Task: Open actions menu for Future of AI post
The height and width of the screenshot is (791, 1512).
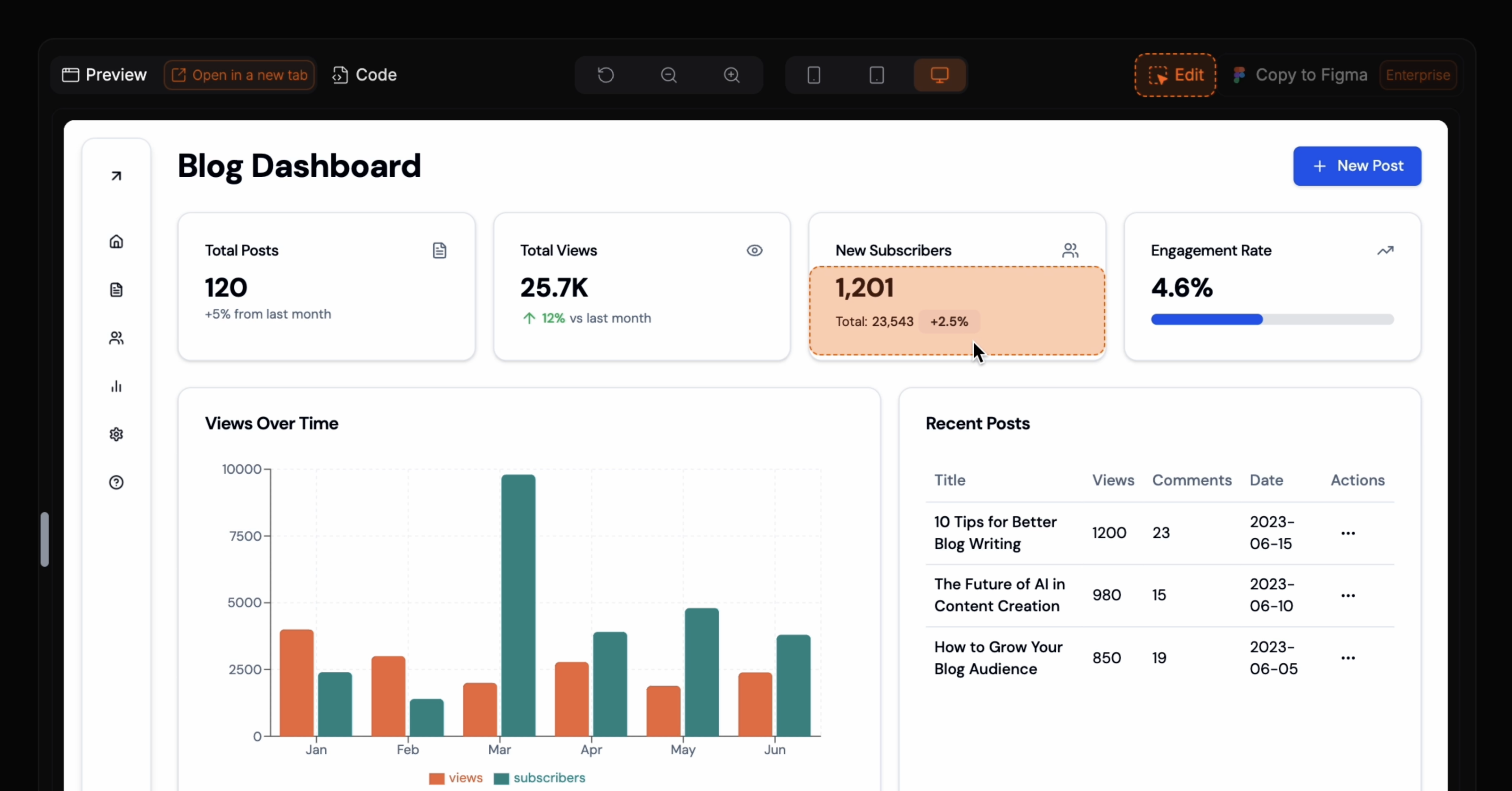Action: pyautogui.click(x=1348, y=595)
